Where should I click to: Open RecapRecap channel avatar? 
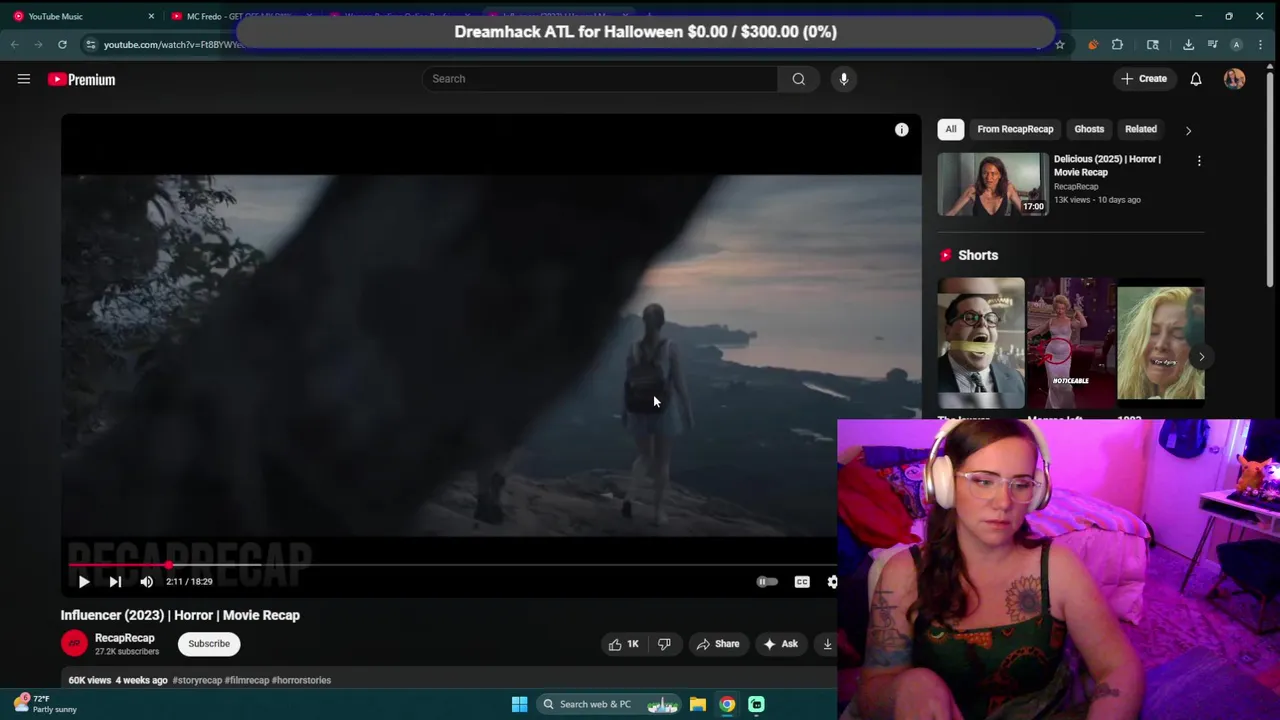[x=74, y=644]
